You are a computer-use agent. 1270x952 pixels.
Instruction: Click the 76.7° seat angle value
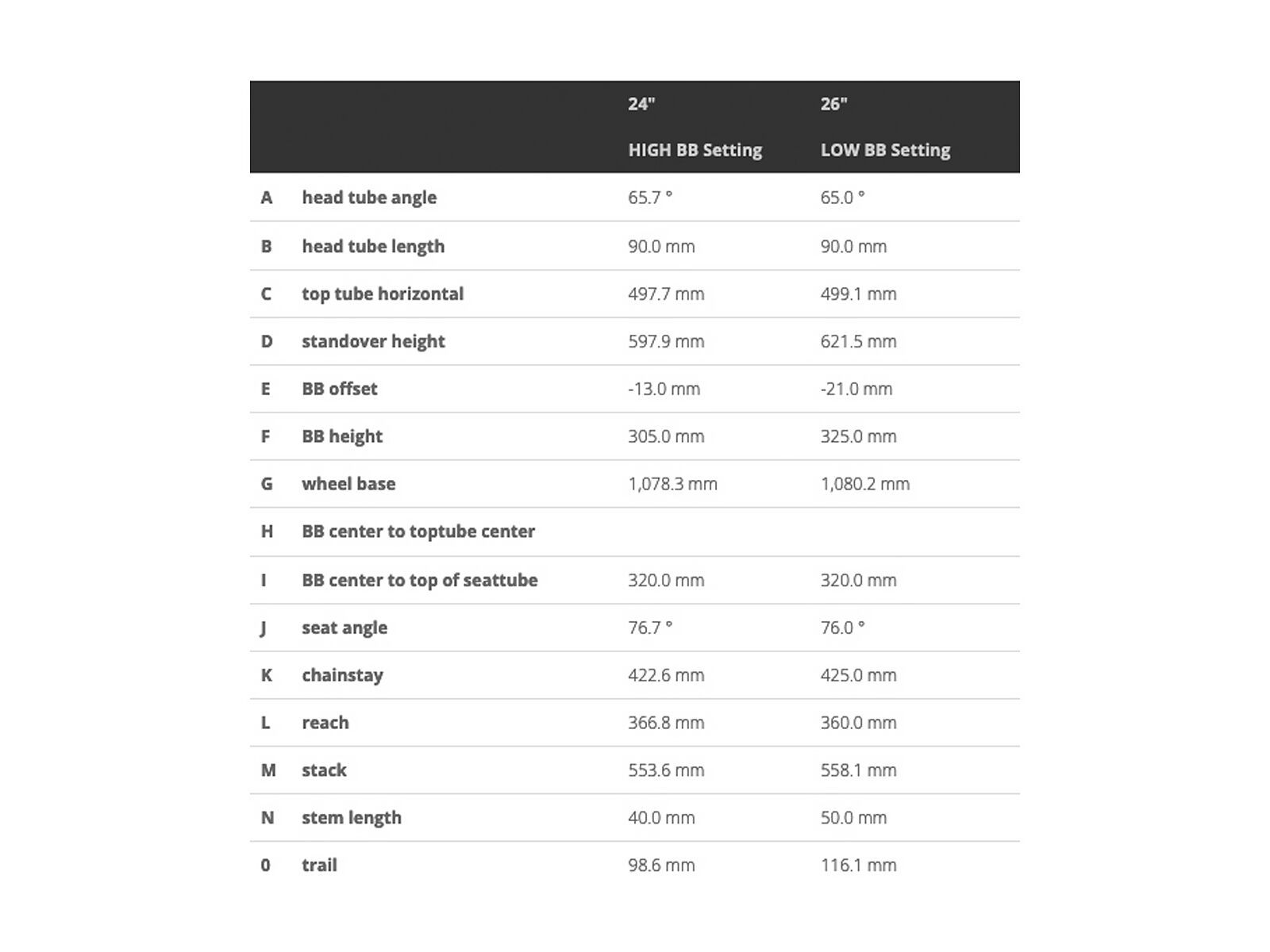(x=650, y=628)
